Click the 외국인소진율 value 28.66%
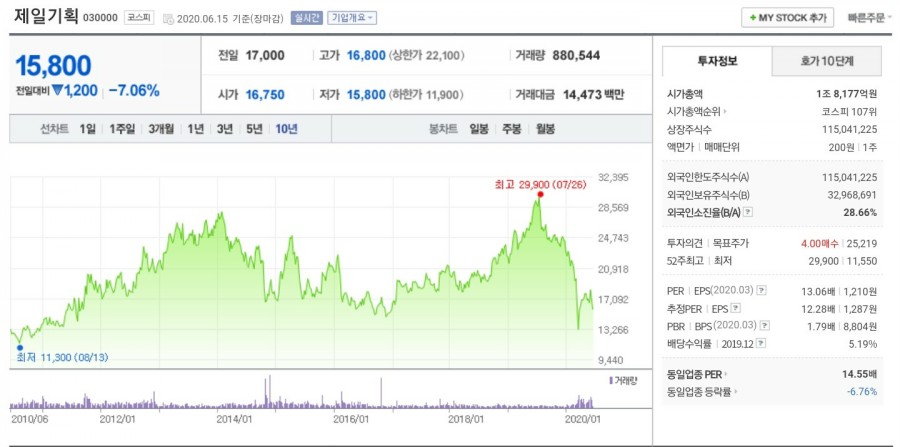This screenshot has width=900, height=447. tap(861, 212)
